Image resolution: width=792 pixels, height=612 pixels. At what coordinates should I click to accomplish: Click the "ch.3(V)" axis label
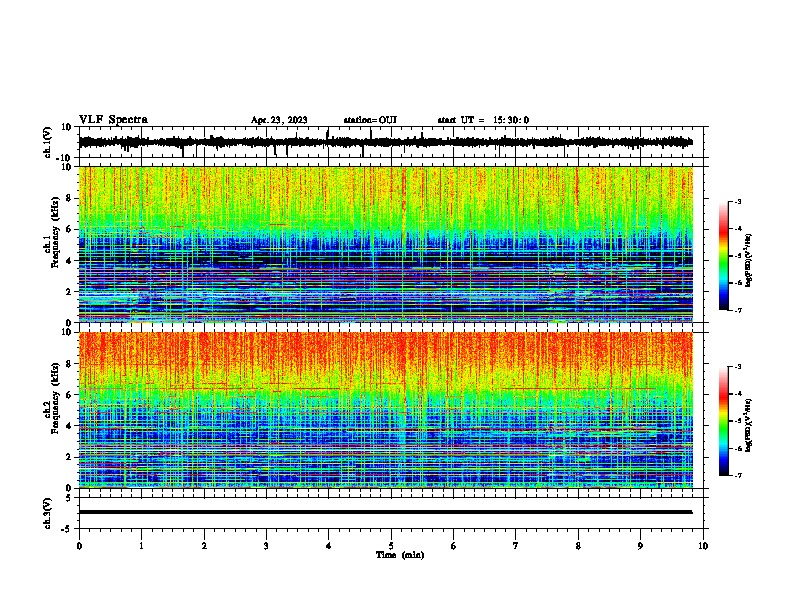[49, 514]
